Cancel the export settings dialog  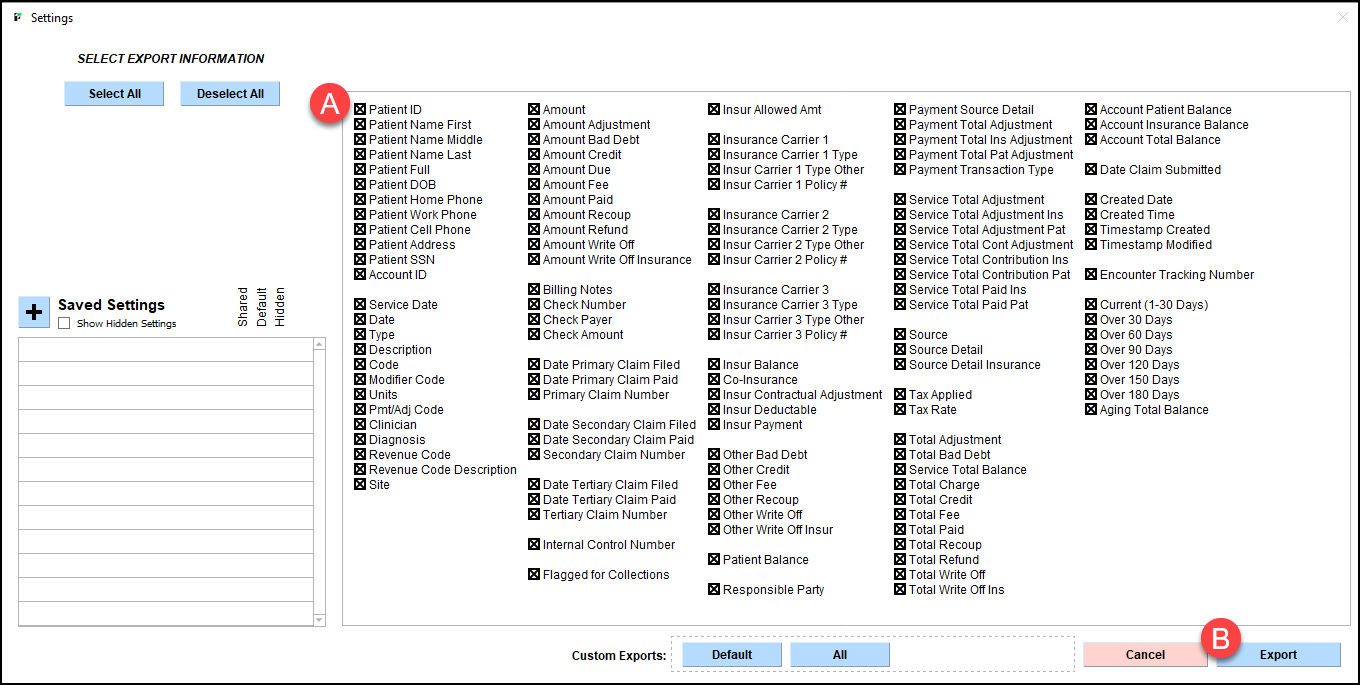pyautogui.click(x=1144, y=655)
